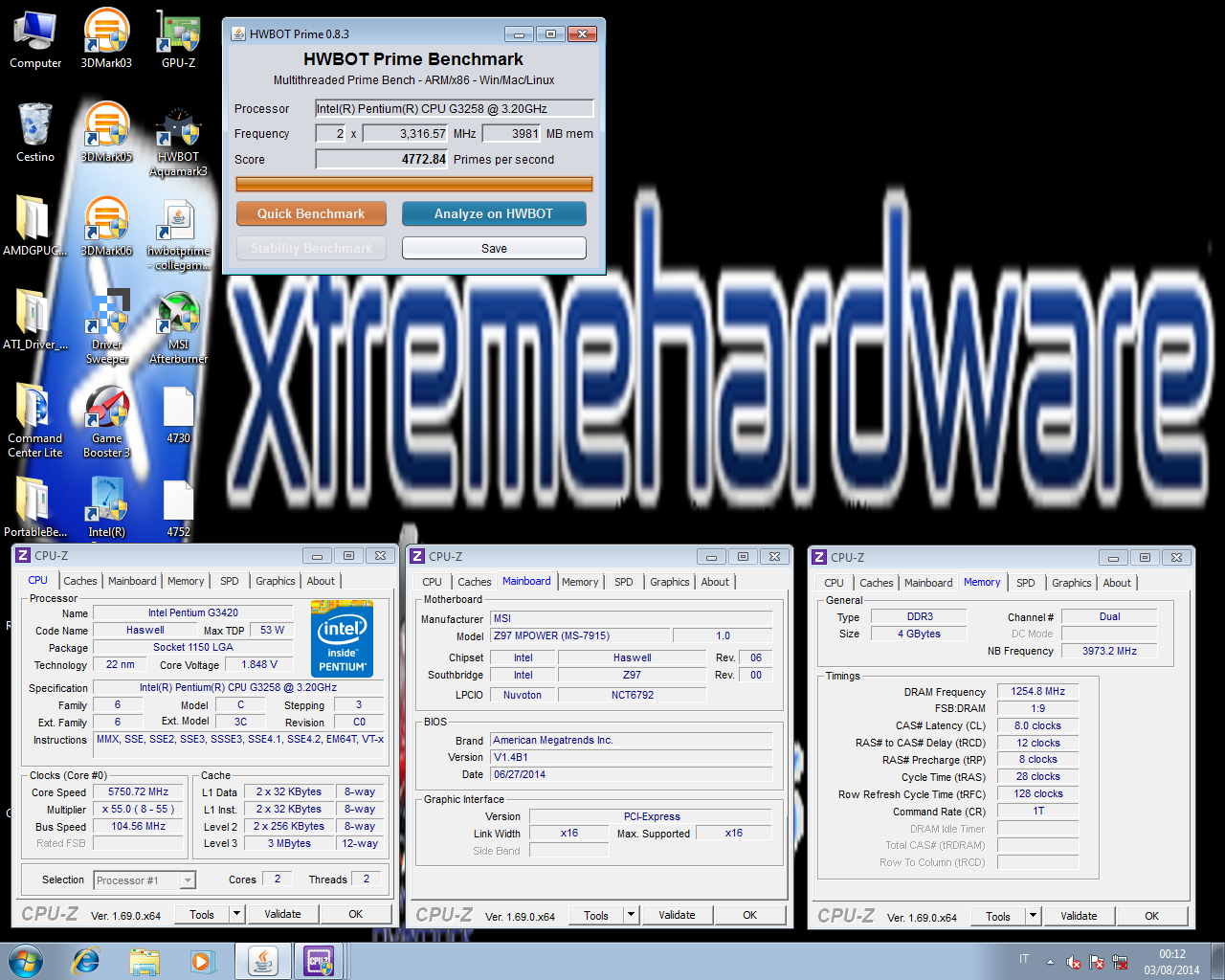The image size is (1225, 980).
Task: Open the 3DMark03 desktop shortcut
Action: click(106, 38)
